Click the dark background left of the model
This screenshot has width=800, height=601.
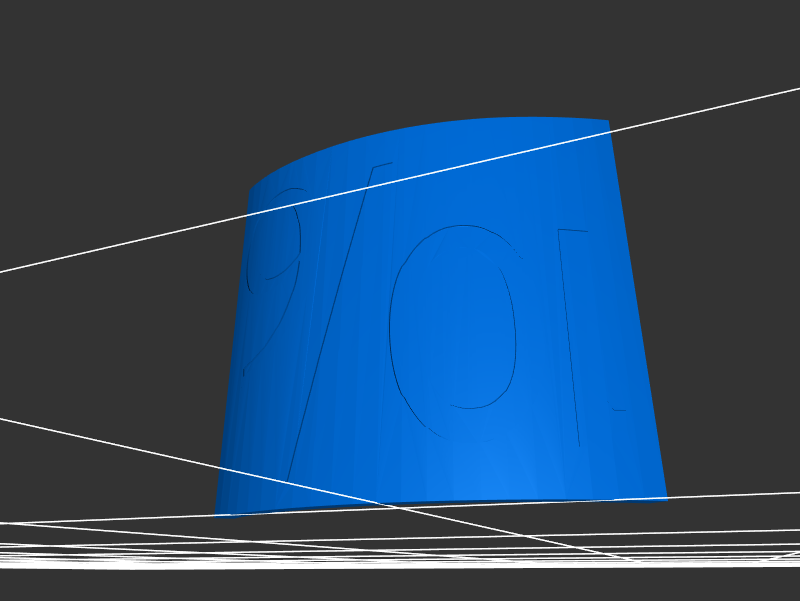[100, 350]
